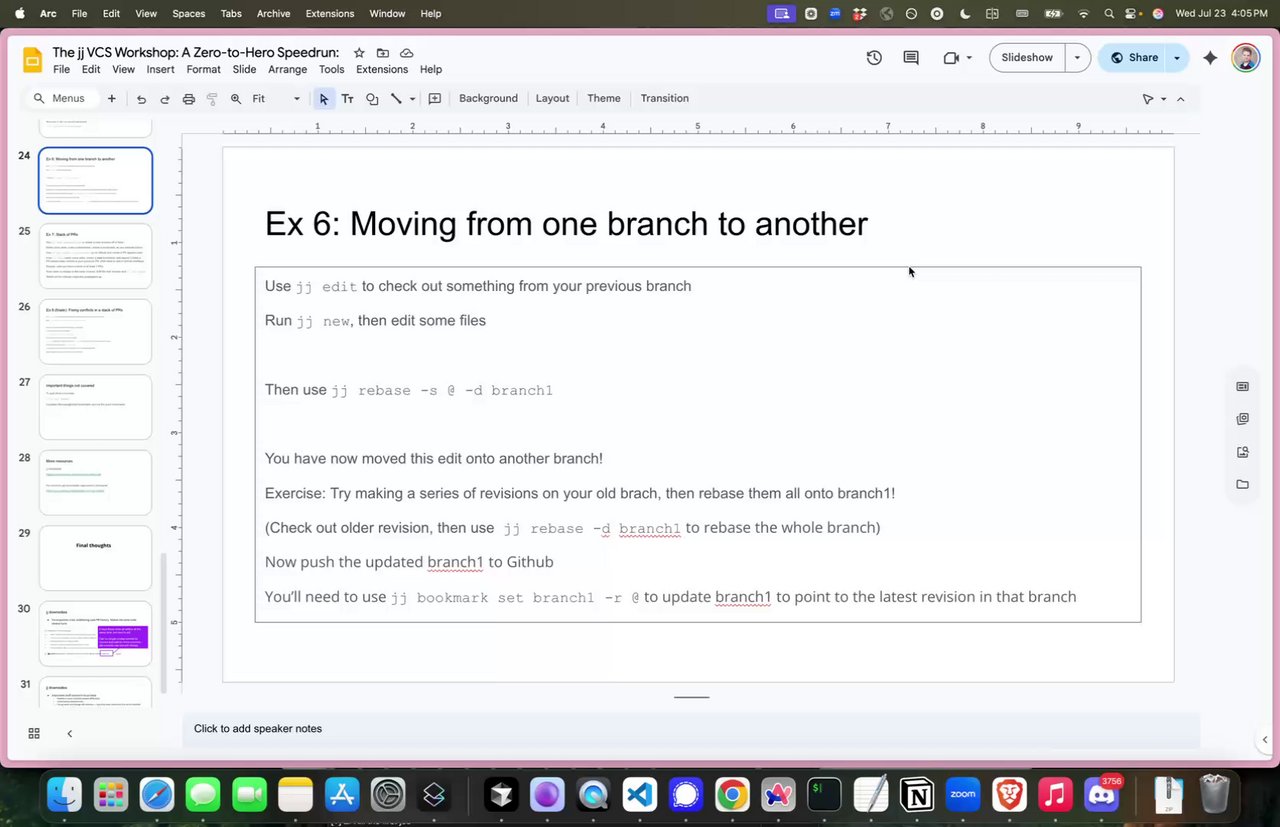
Task: Open the File menu
Action: (x=61, y=70)
